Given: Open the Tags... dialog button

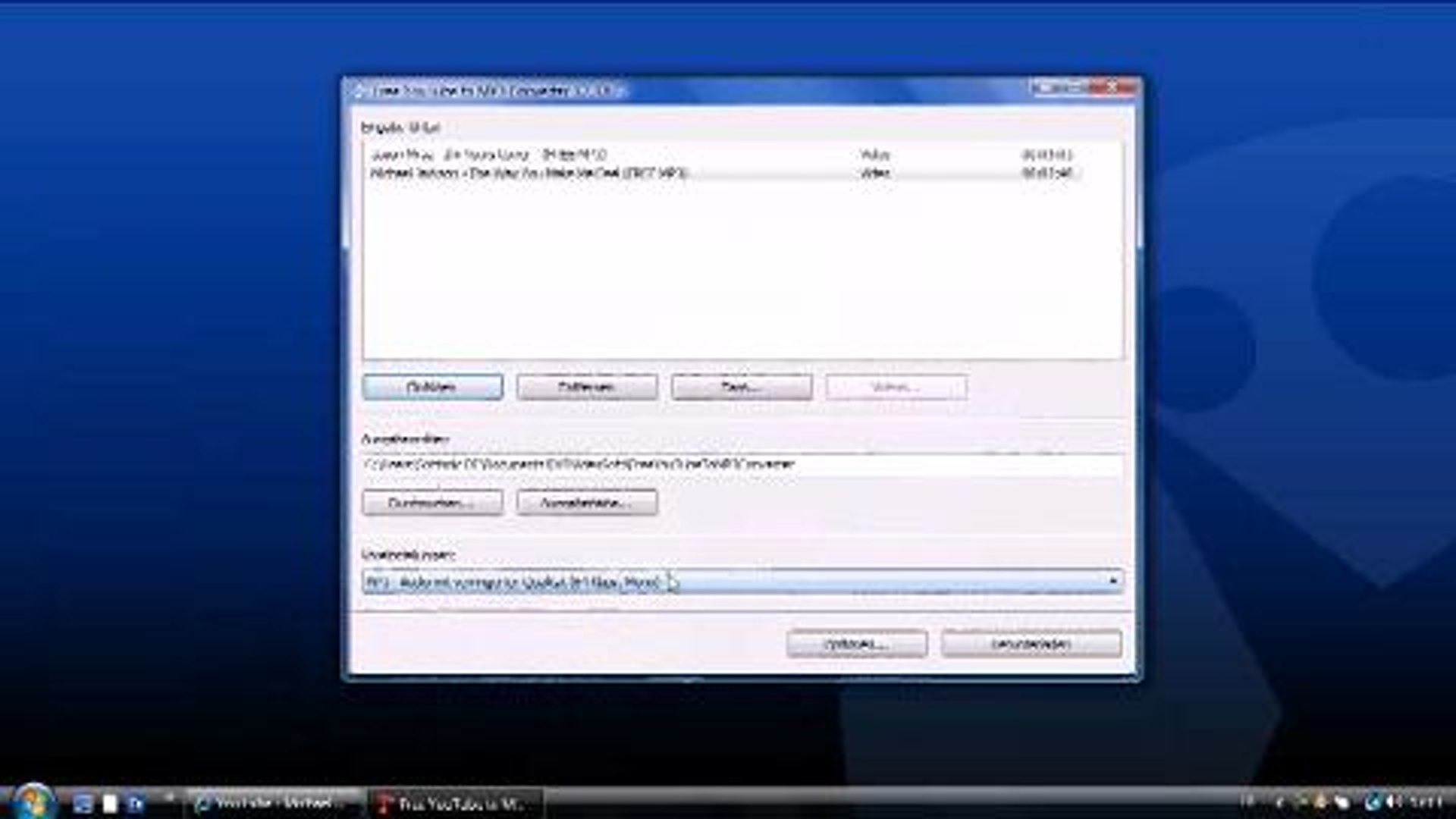Looking at the screenshot, I should (742, 388).
